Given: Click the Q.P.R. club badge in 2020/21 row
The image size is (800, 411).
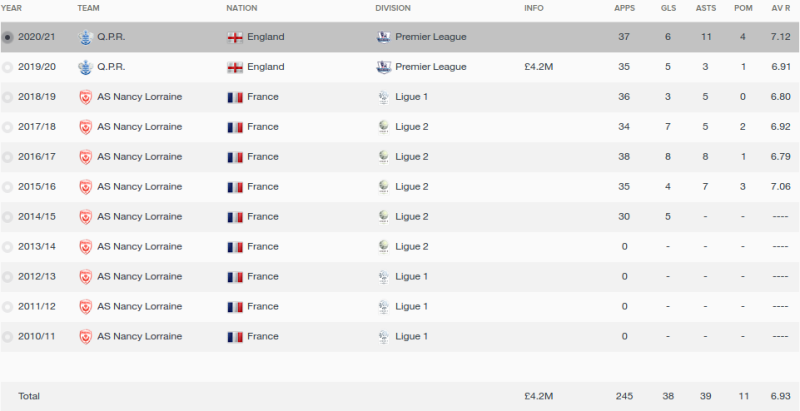Looking at the screenshot, I should click(x=86, y=37).
